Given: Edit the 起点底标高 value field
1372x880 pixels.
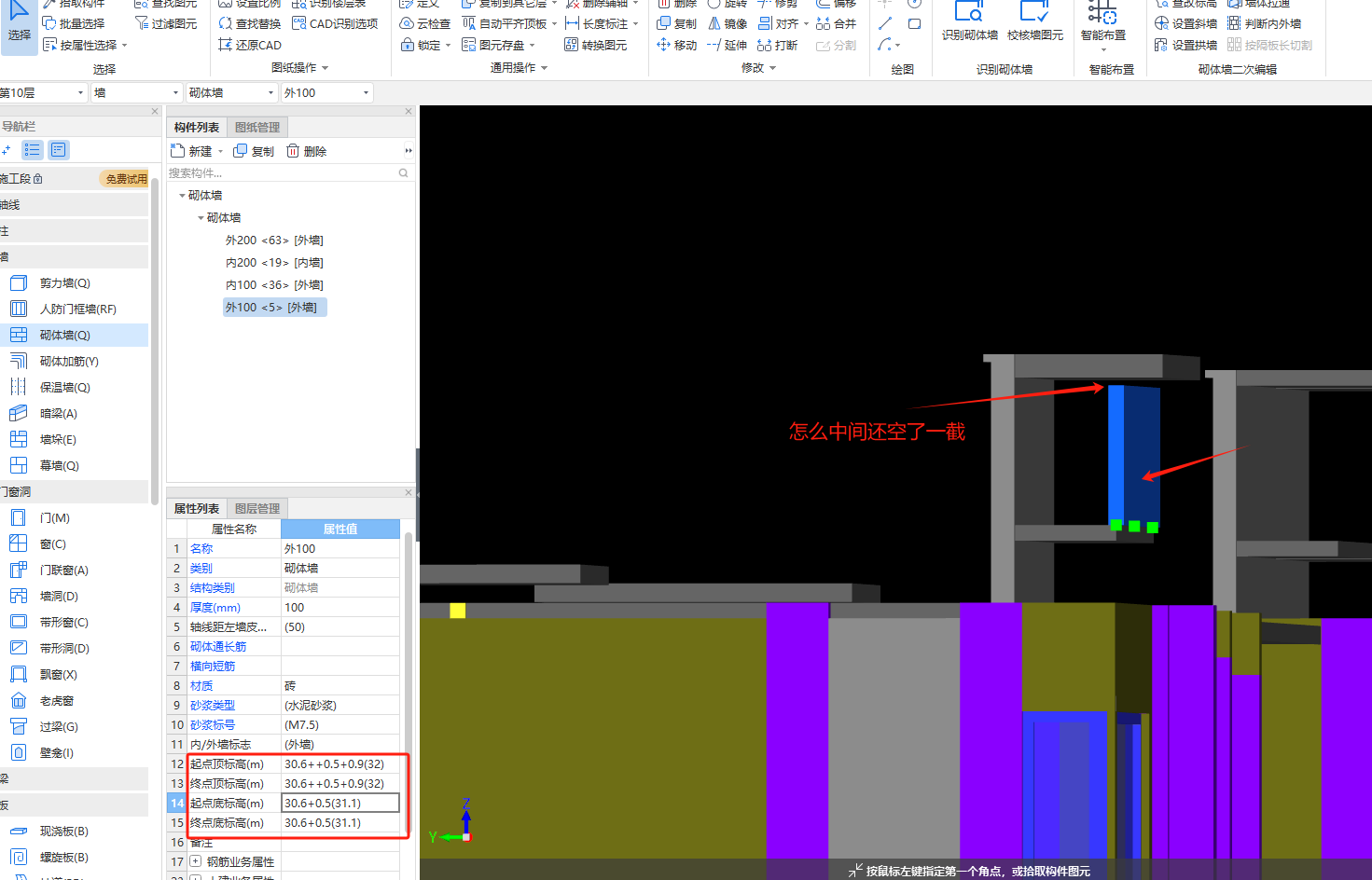Looking at the screenshot, I should tap(340, 803).
